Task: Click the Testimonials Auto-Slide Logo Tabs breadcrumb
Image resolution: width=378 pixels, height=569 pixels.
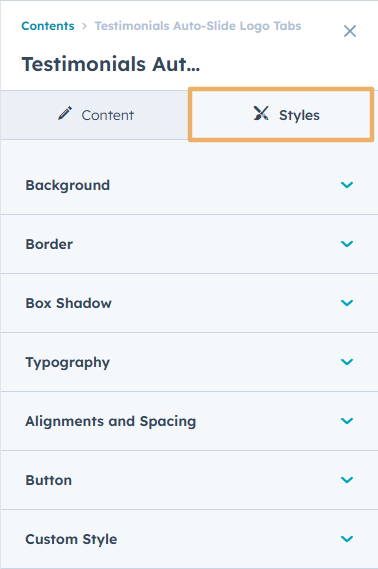Action: click(x=198, y=26)
